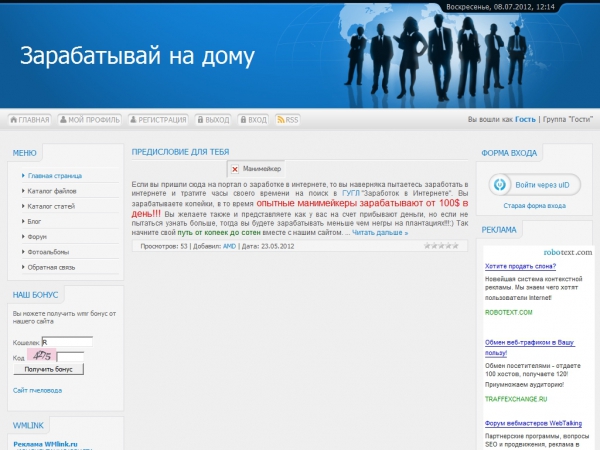Click the lock icon beside ВЫХОД
The image size is (600, 450).
(199, 120)
